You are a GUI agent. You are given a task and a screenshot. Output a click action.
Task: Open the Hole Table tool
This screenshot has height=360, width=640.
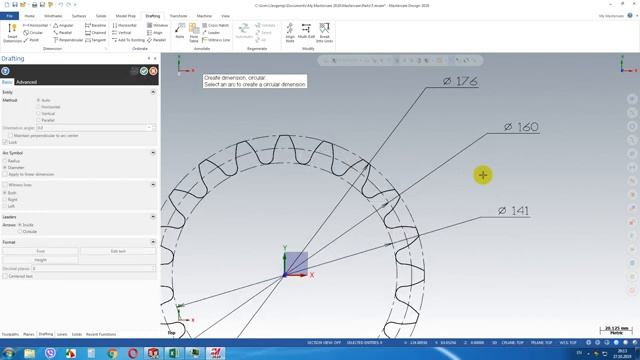pos(193,33)
